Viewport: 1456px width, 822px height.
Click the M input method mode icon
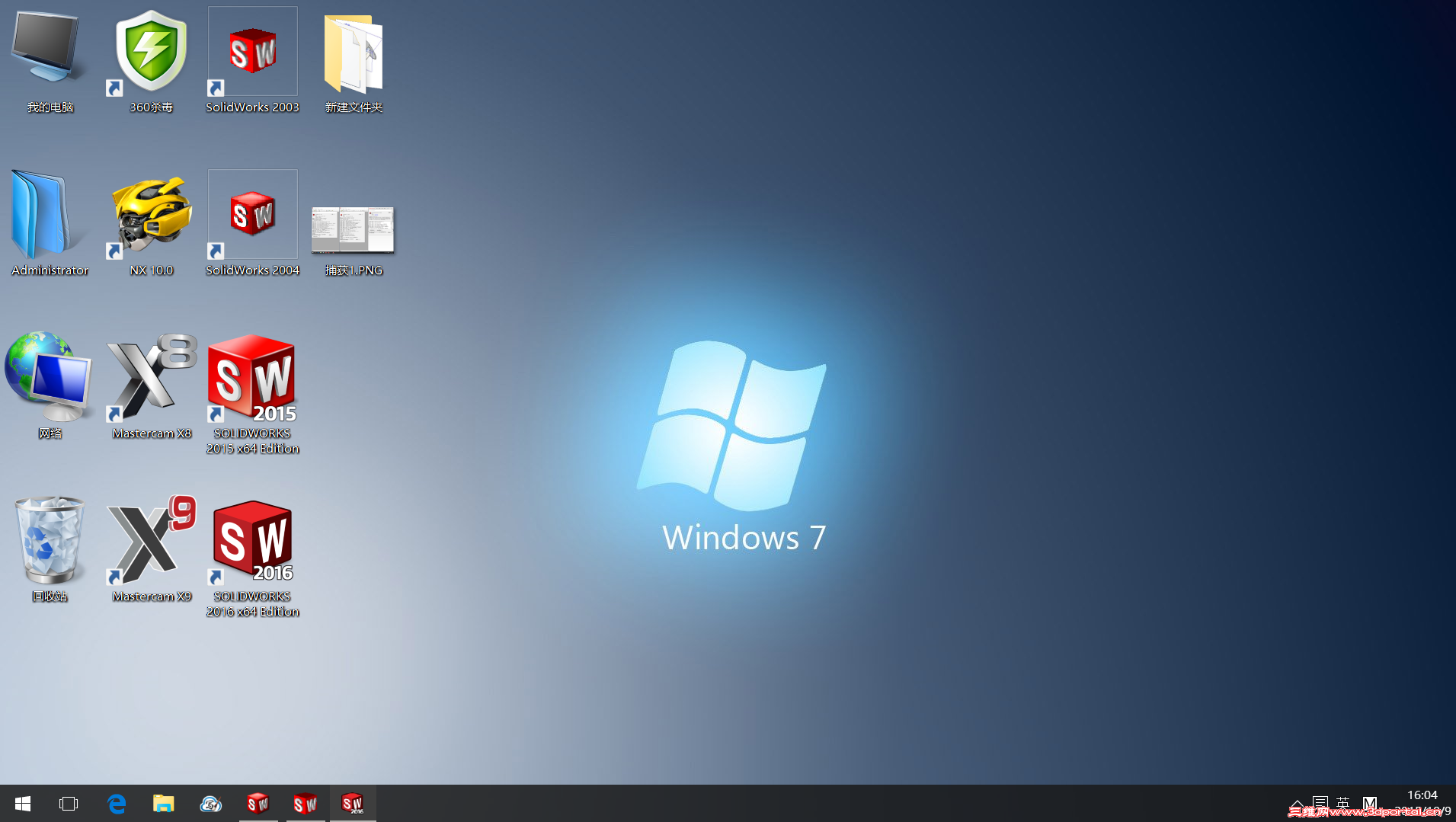(x=1370, y=803)
